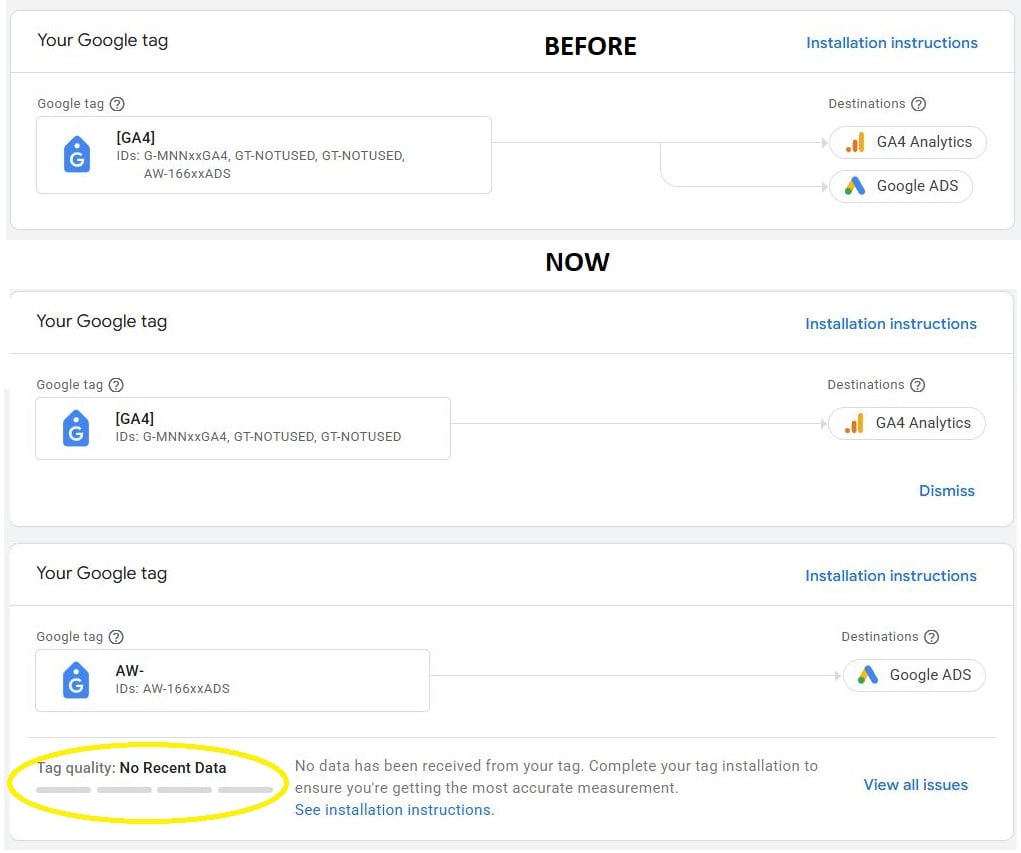The image size is (1021, 853).
Task: Click the Tag quality progress bar
Action: point(154,790)
